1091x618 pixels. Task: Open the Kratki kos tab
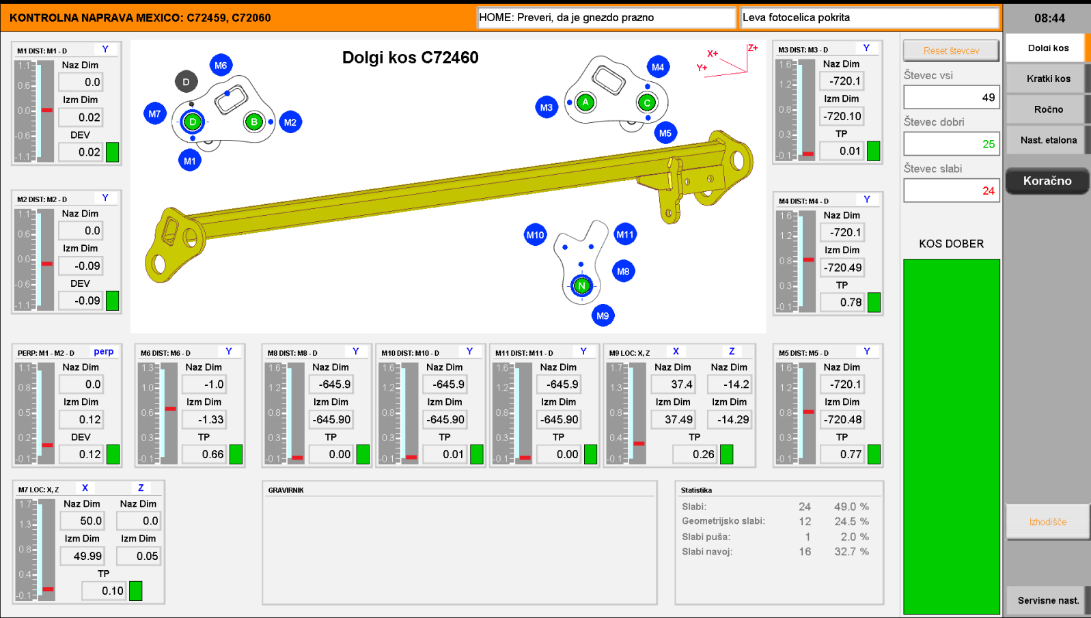click(x=1047, y=79)
